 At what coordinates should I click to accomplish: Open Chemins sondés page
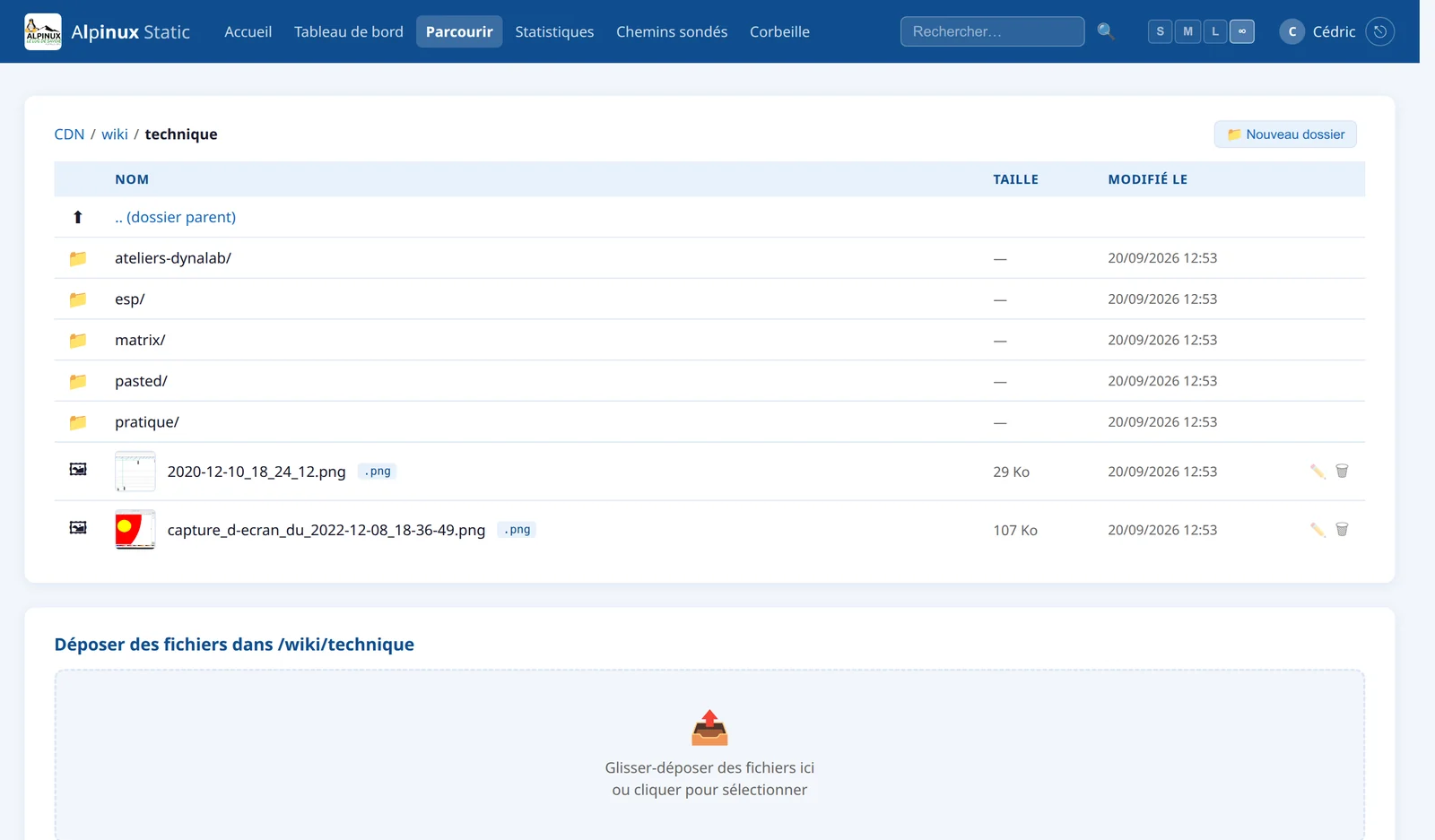pyautogui.click(x=672, y=31)
